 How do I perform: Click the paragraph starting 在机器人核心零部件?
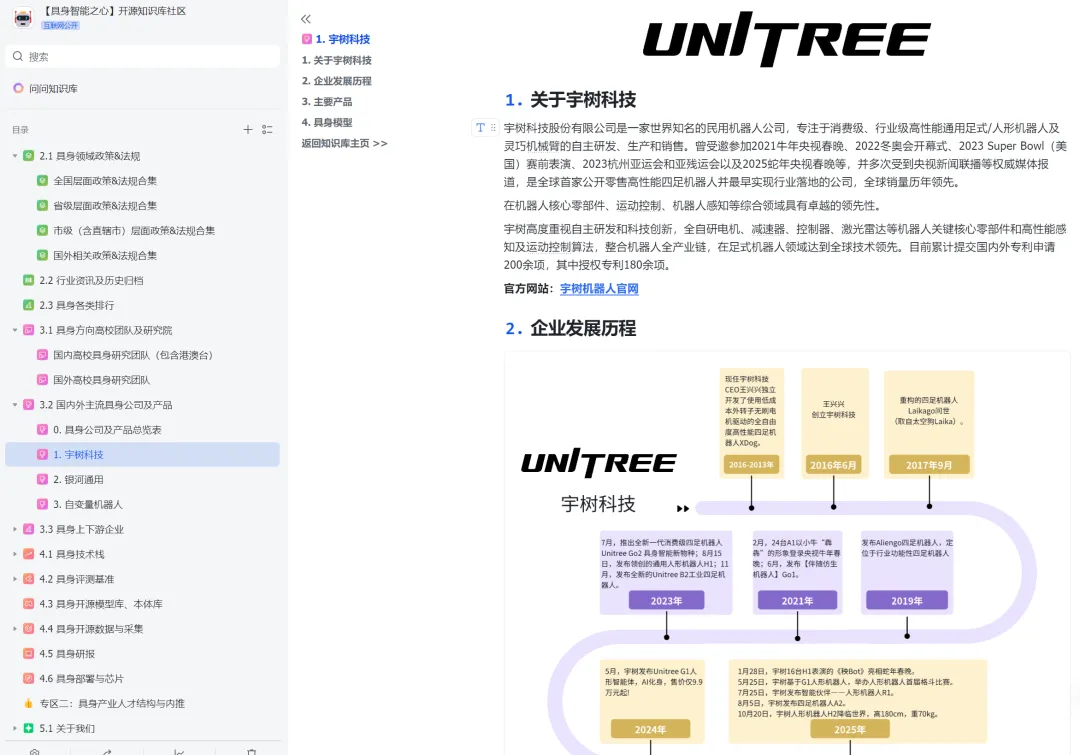tap(693, 205)
